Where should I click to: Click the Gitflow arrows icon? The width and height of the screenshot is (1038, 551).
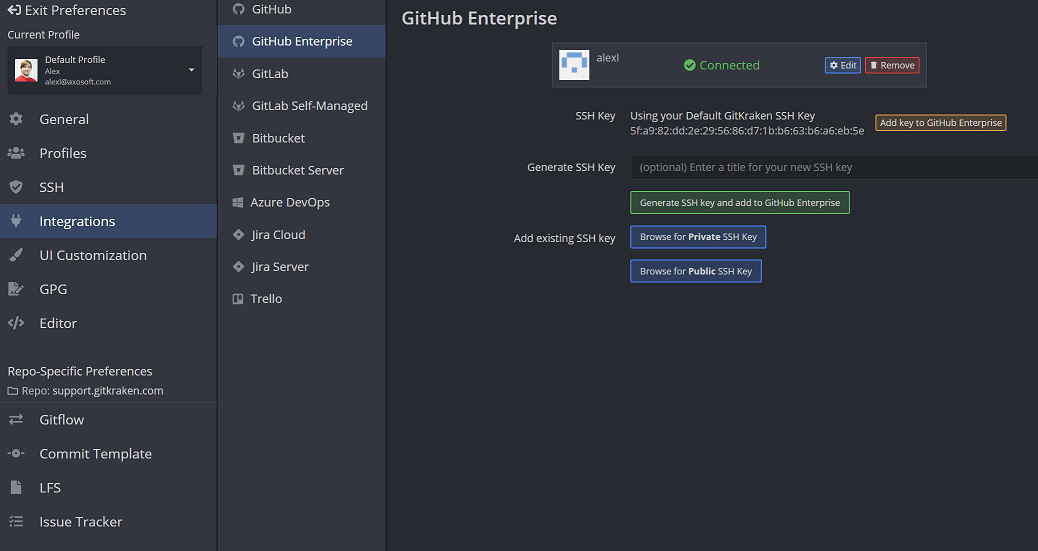pyautogui.click(x=16, y=420)
